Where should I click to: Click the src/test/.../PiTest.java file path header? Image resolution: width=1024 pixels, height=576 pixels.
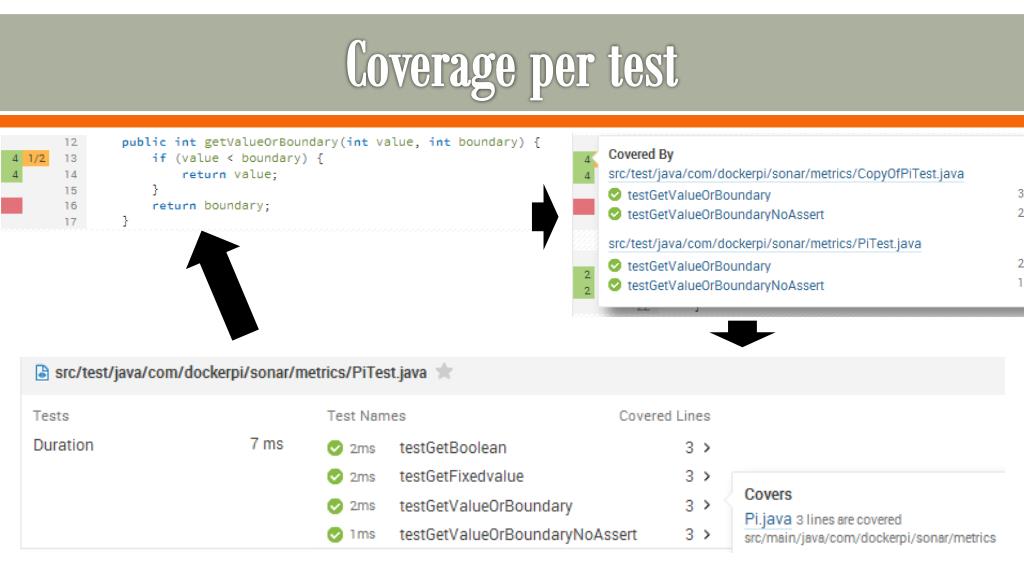tap(240, 373)
